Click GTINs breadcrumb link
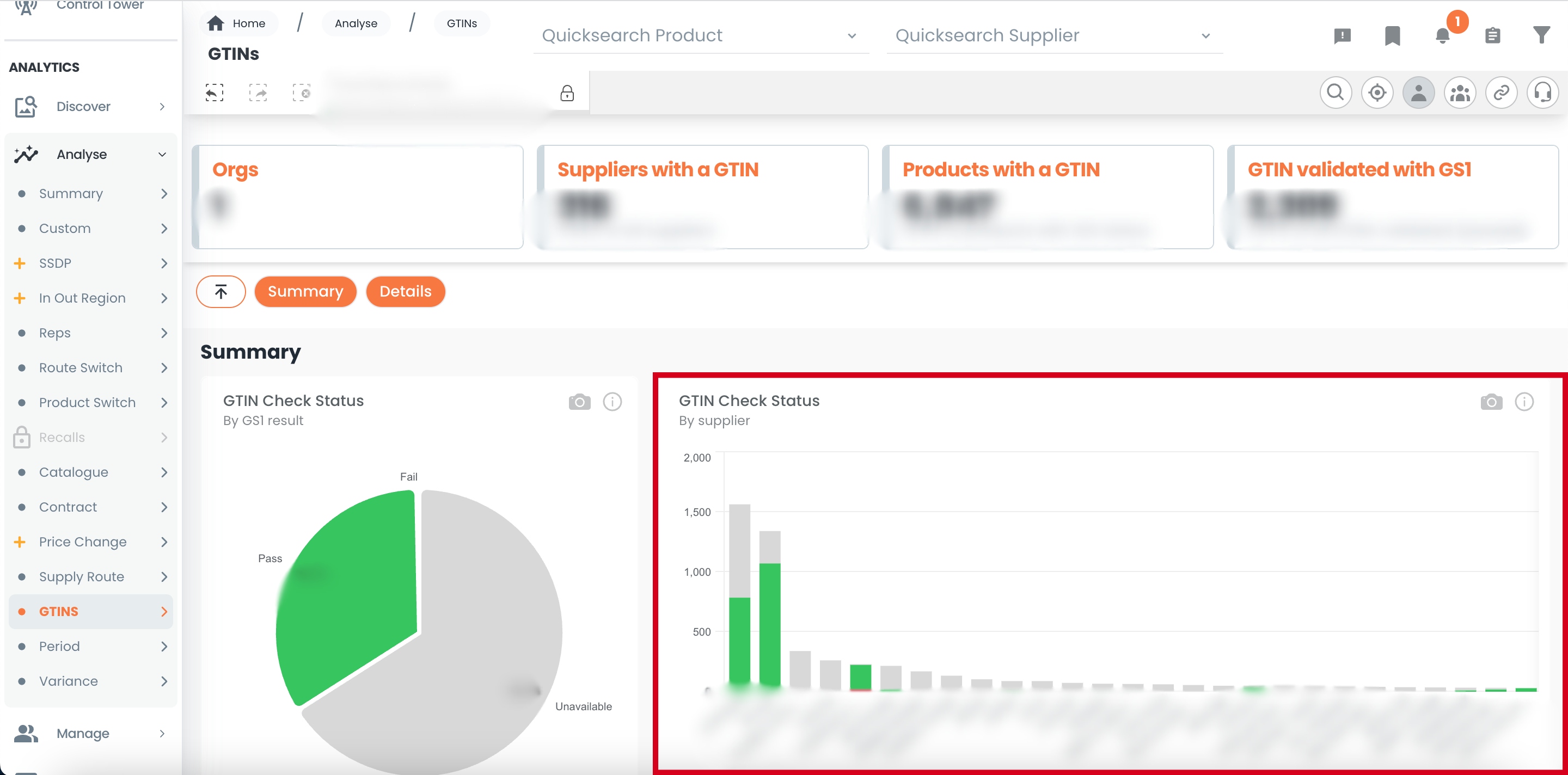The image size is (1568, 775). pyautogui.click(x=461, y=23)
